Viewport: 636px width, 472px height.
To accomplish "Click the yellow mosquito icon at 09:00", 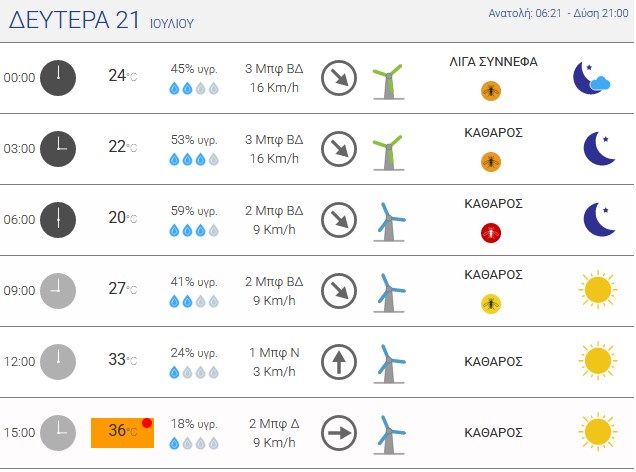I will (x=491, y=304).
